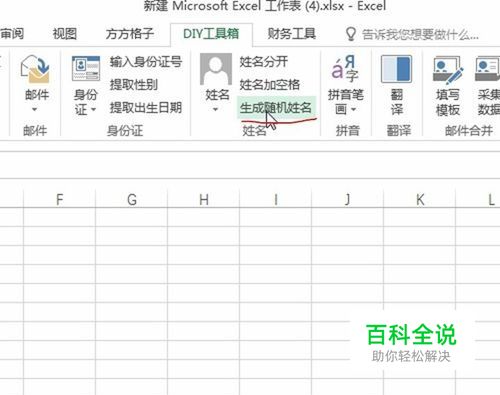The width and height of the screenshot is (500, 395).
Task: Switch to the 审阅 tab
Action: 12,33
